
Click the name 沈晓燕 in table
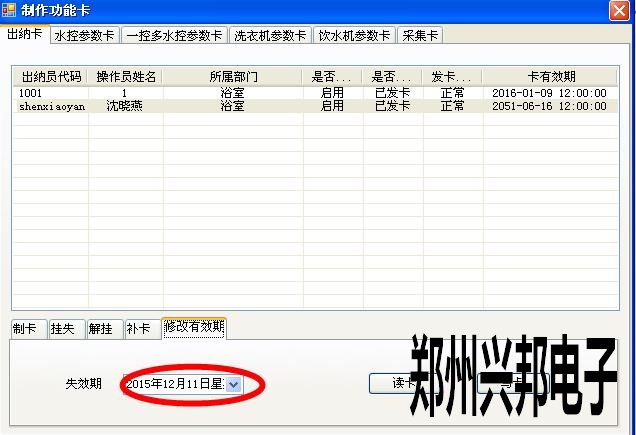(125, 106)
